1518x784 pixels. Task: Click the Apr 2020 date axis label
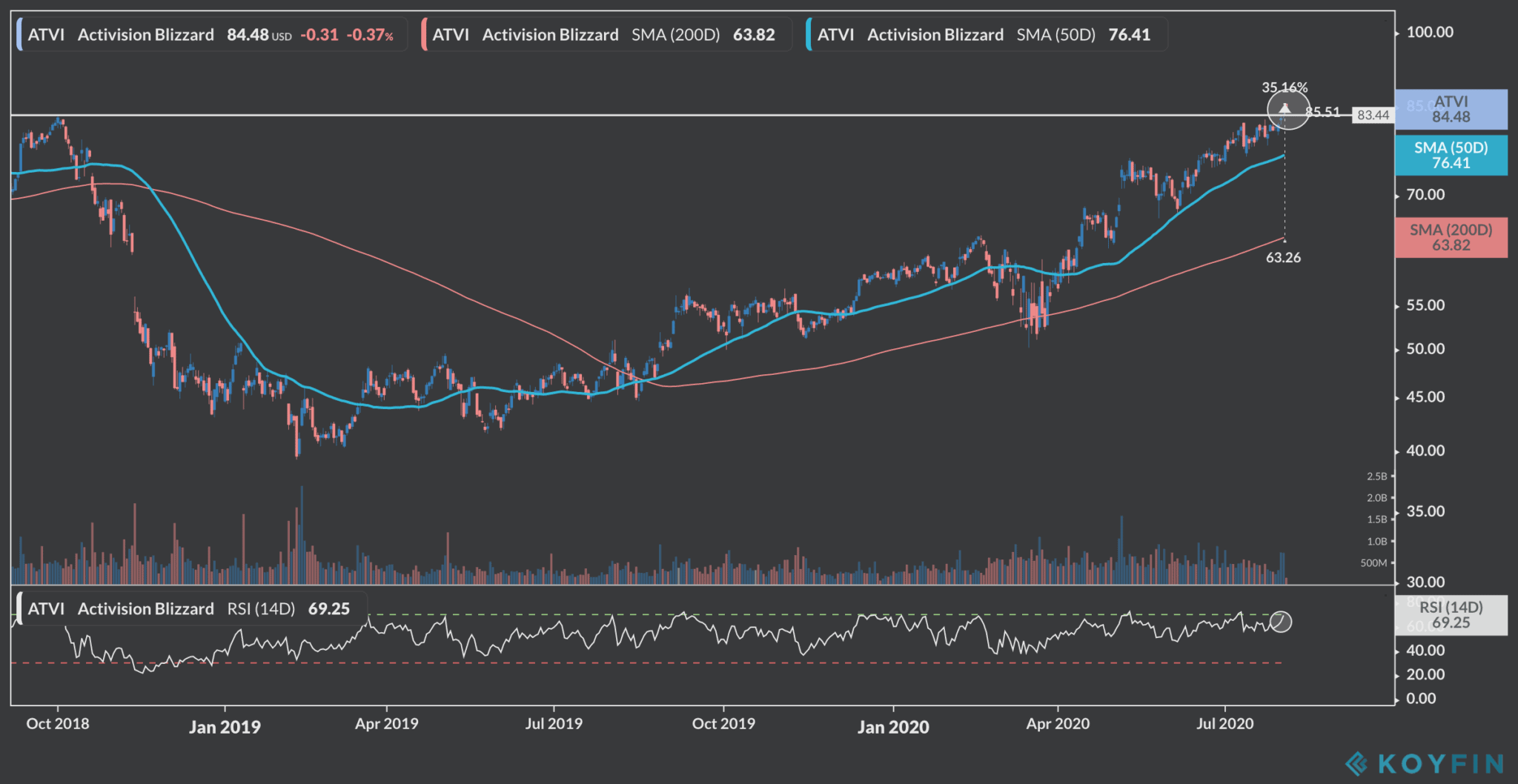1058,723
